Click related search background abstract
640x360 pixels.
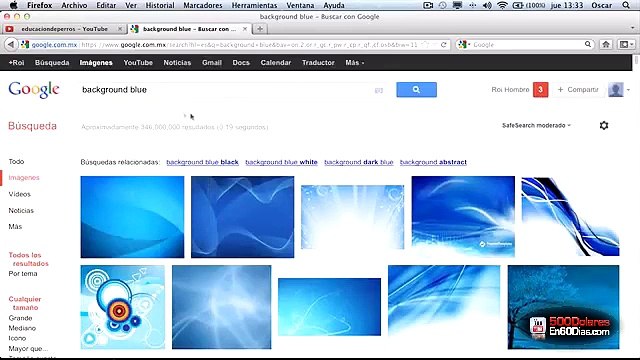click(x=433, y=162)
